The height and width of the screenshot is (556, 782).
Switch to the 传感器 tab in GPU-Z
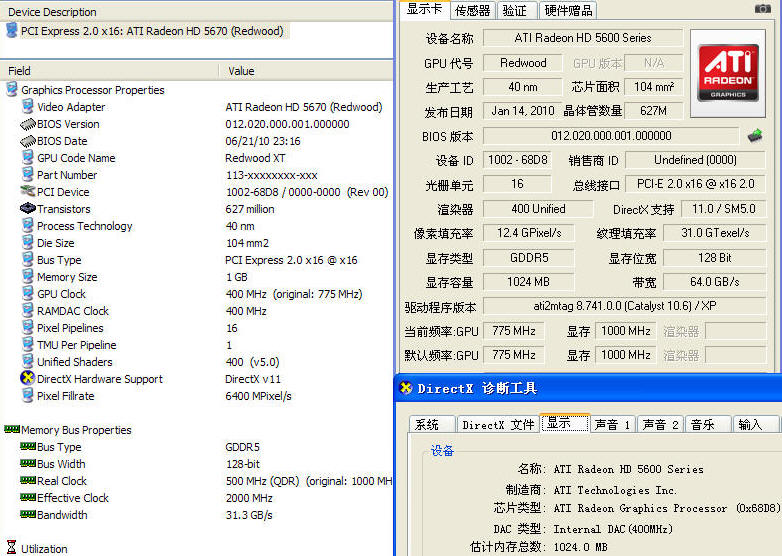472,10
